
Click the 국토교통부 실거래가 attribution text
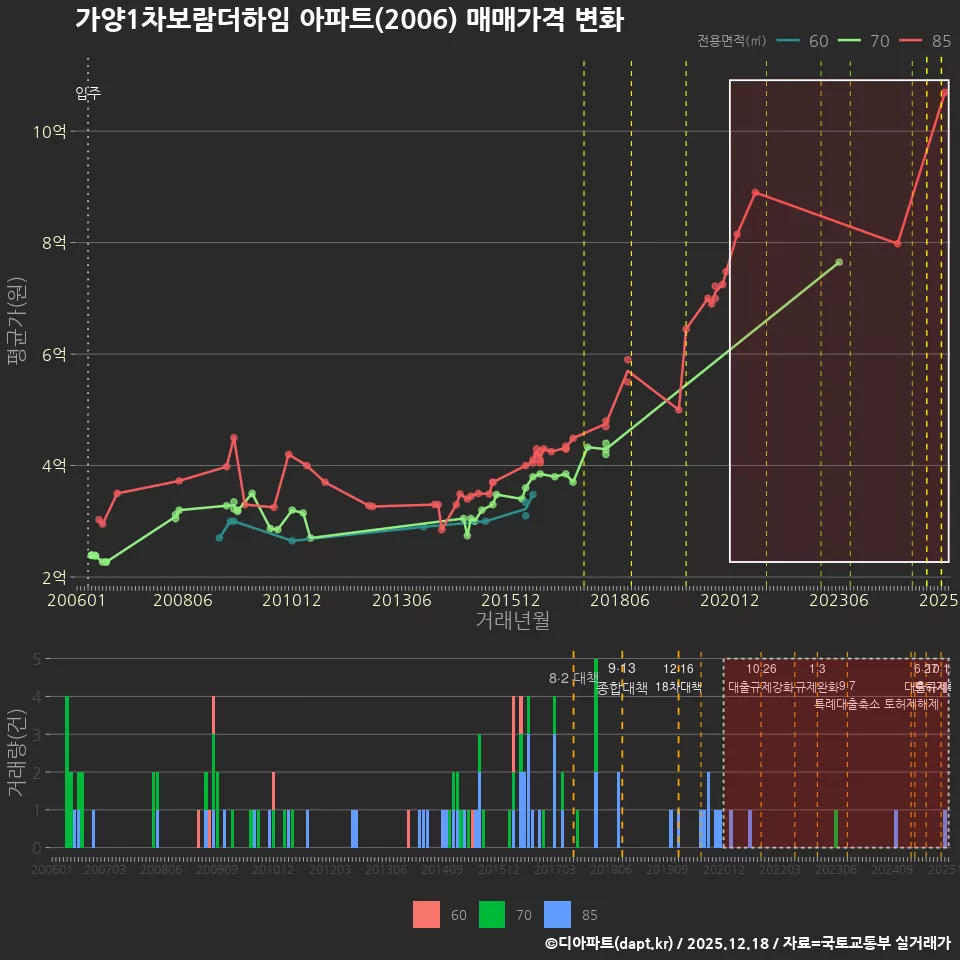point(872,944)
